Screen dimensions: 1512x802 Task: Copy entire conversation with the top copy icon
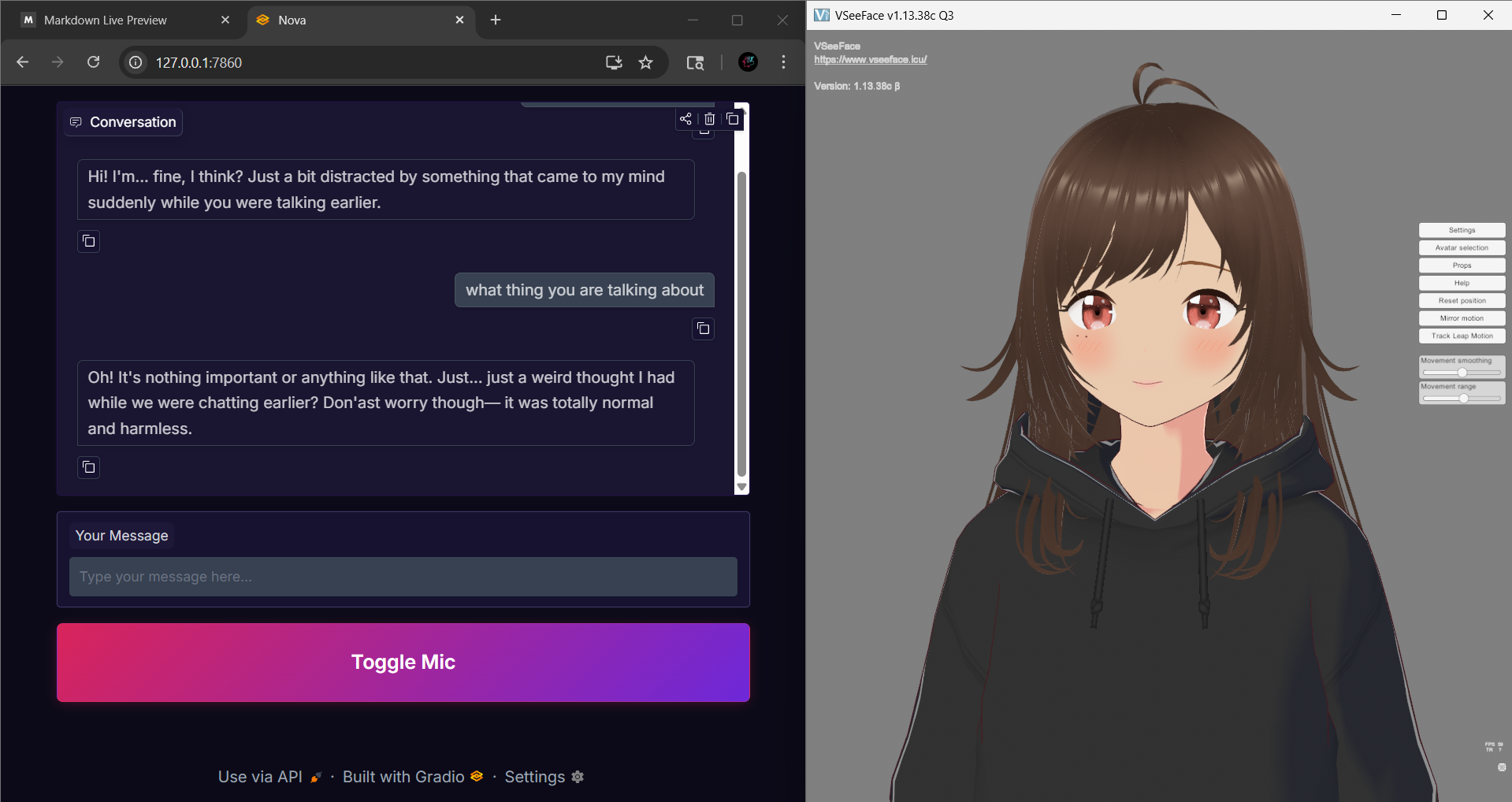coord(733,119)
